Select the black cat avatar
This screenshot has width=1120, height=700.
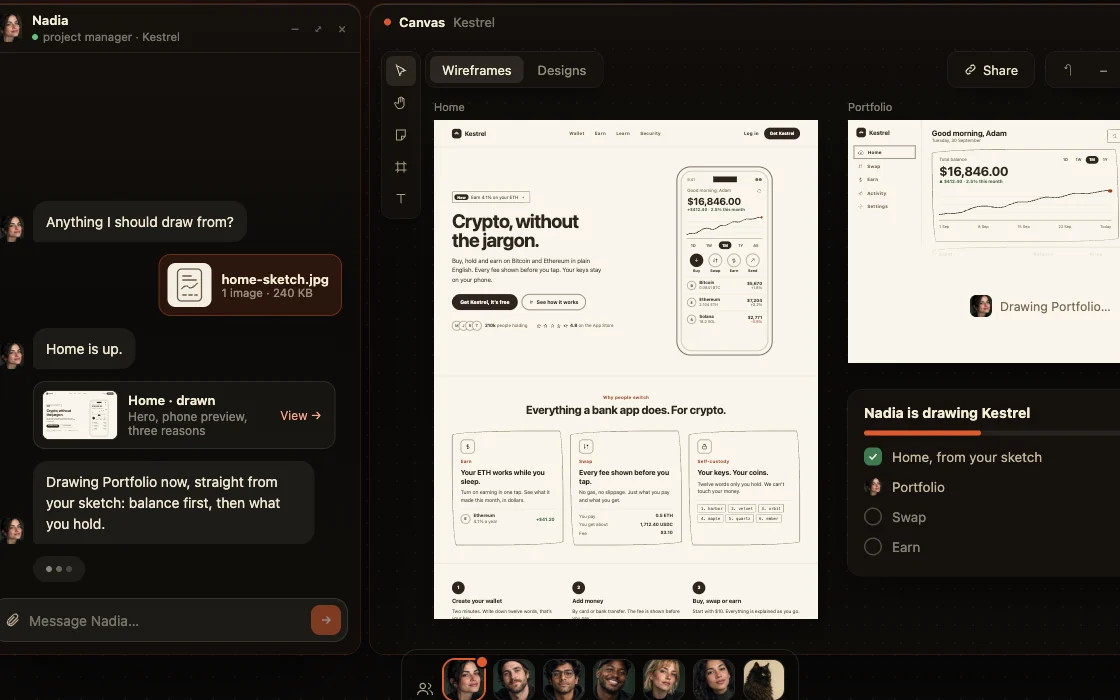pos(764,679)
